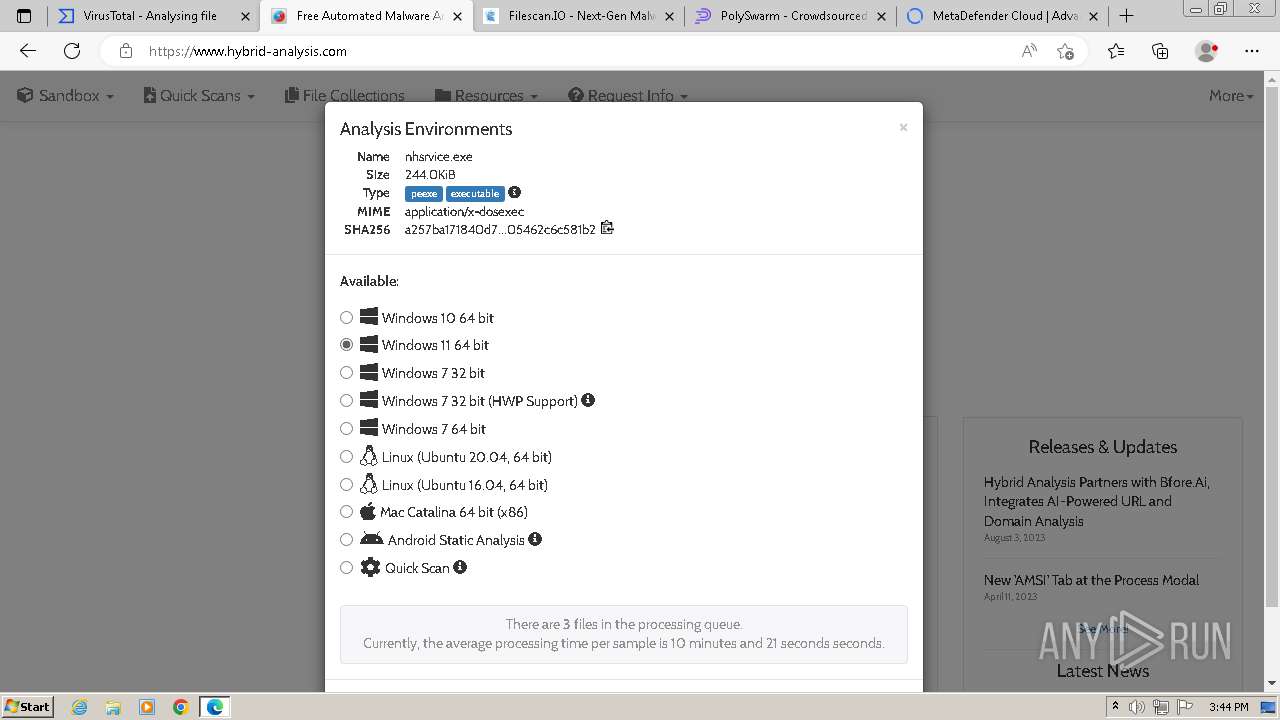
Task: Click info icon beside Quick Scan
Action: pos(460,567)
